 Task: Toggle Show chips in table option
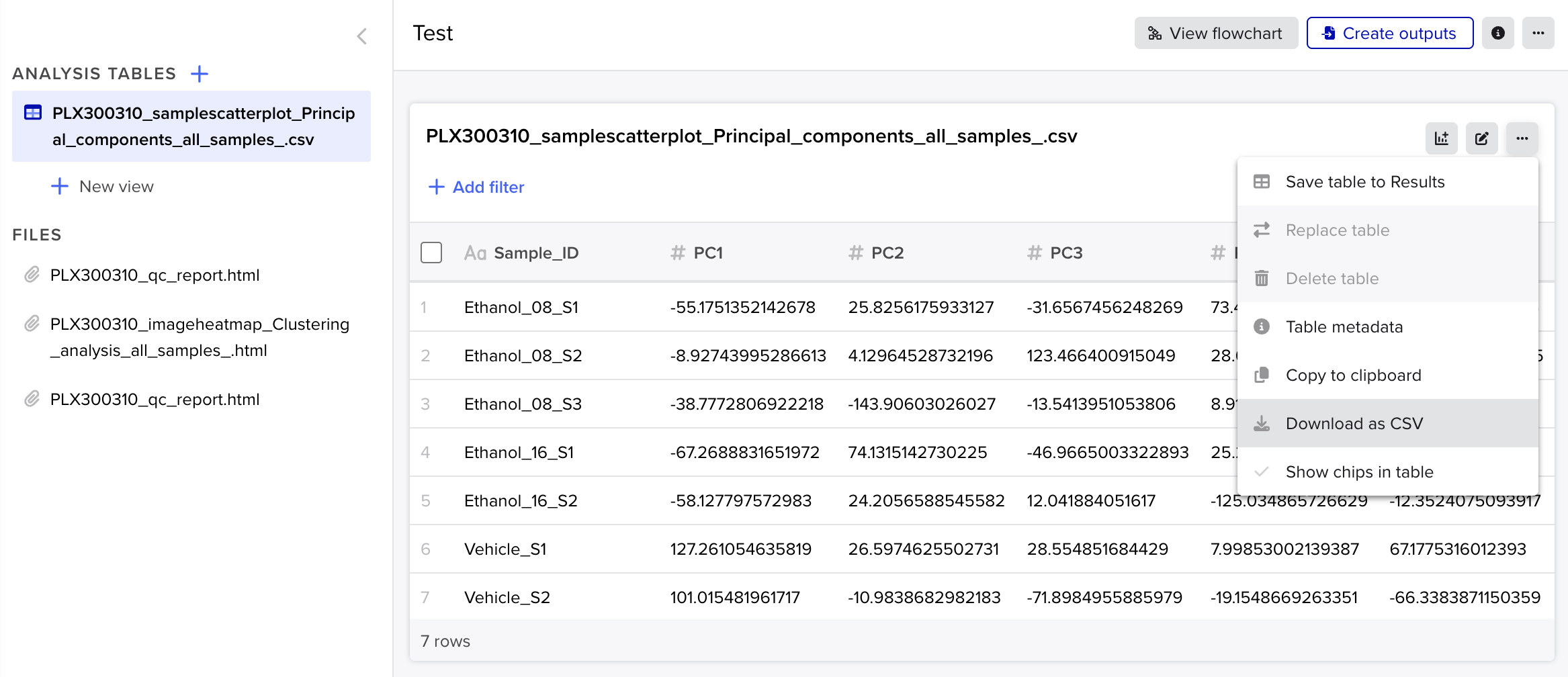point(1359,471)
